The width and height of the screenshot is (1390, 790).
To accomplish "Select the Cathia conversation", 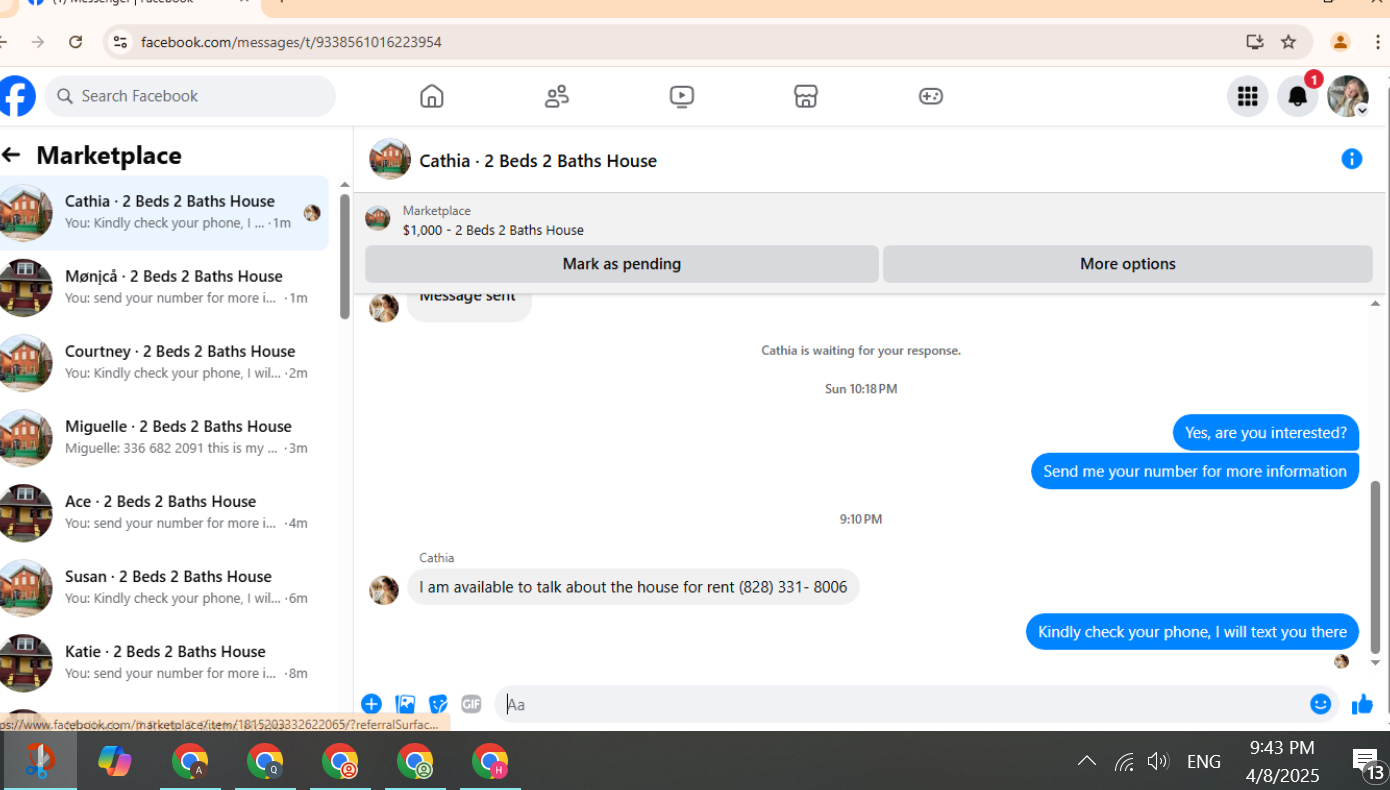I will (164, 212).
